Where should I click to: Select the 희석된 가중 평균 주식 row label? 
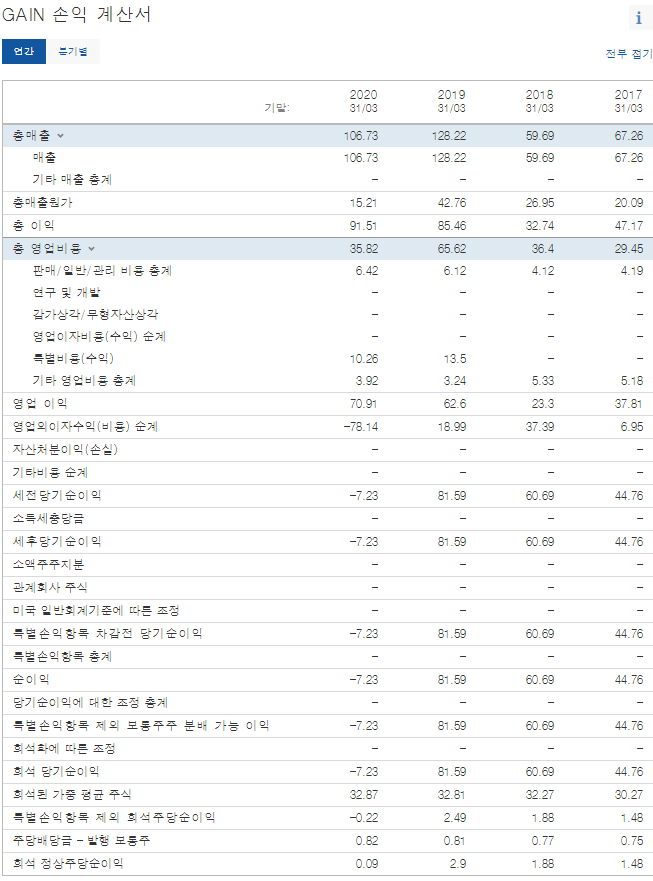[72, 794]
